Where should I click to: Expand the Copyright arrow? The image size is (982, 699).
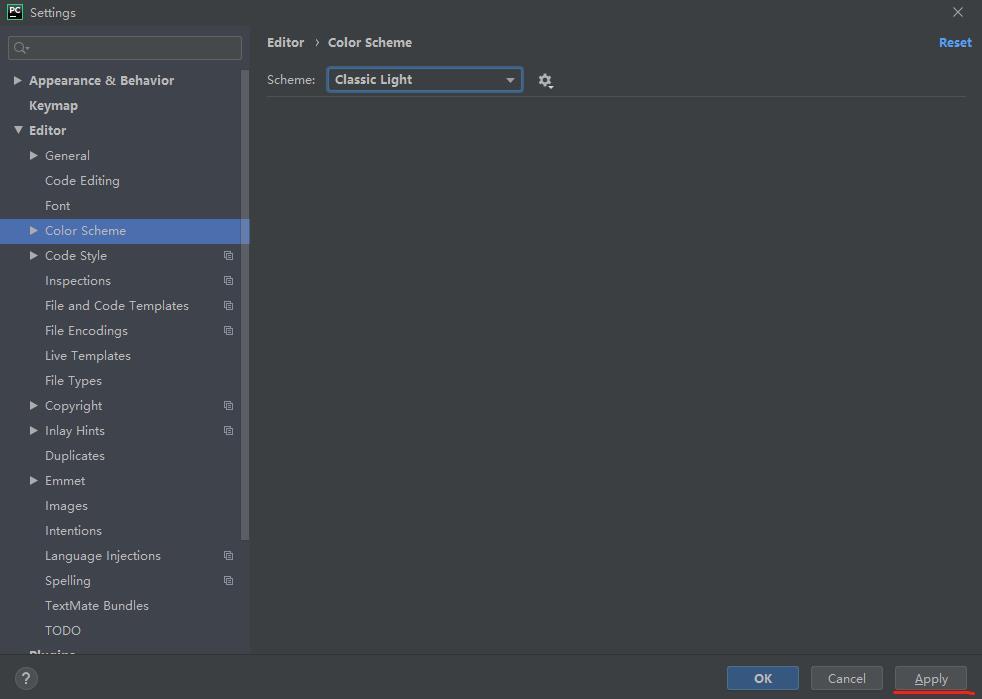(x=34, y=406)
